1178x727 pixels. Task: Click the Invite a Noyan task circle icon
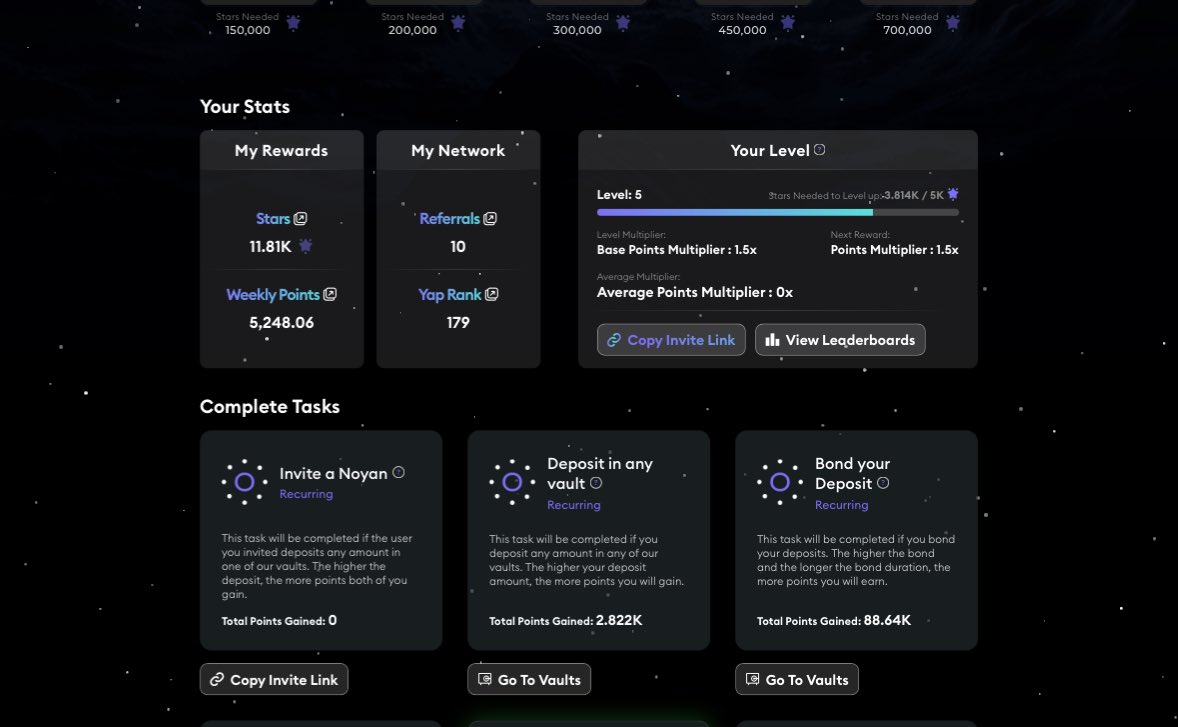244,482
